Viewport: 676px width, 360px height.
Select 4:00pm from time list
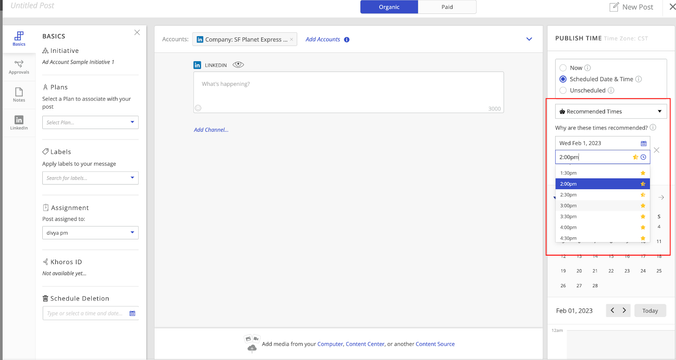tap(602, 227)
